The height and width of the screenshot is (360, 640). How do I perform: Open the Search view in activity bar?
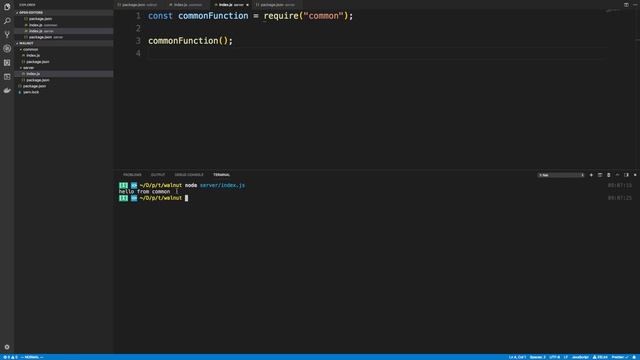coord(7,20)
